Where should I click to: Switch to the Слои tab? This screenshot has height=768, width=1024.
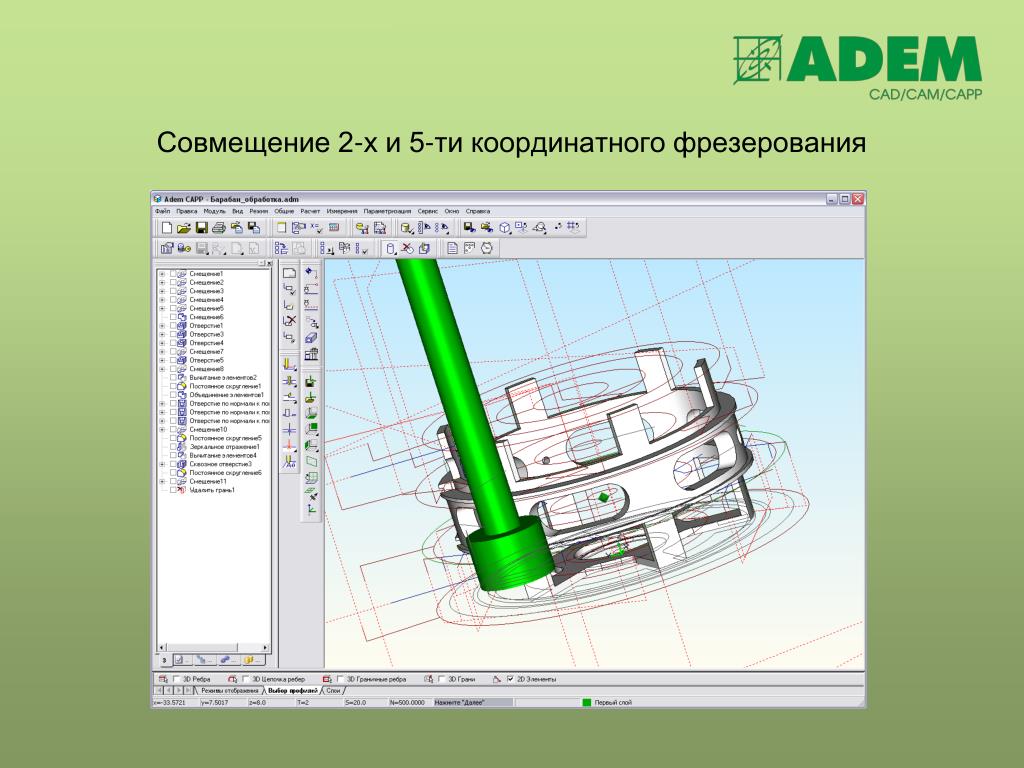(x=333, y=691)
